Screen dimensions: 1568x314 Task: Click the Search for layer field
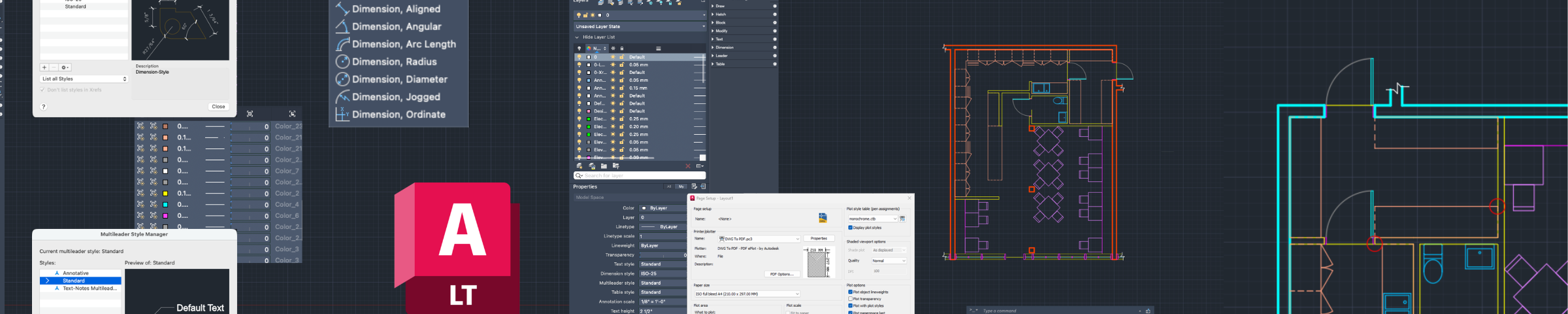640,175
